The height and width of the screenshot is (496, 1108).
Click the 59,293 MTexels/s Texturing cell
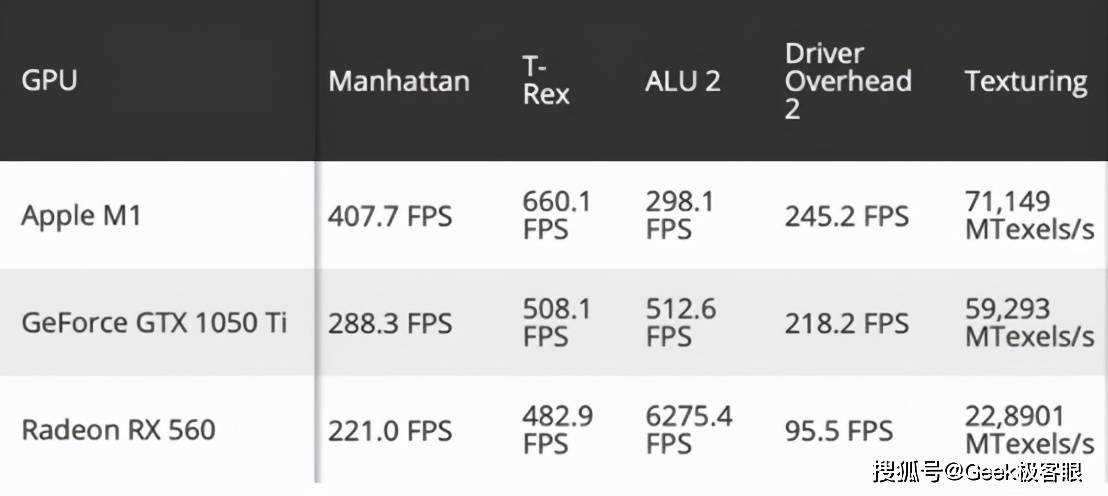coord(1029,322)
